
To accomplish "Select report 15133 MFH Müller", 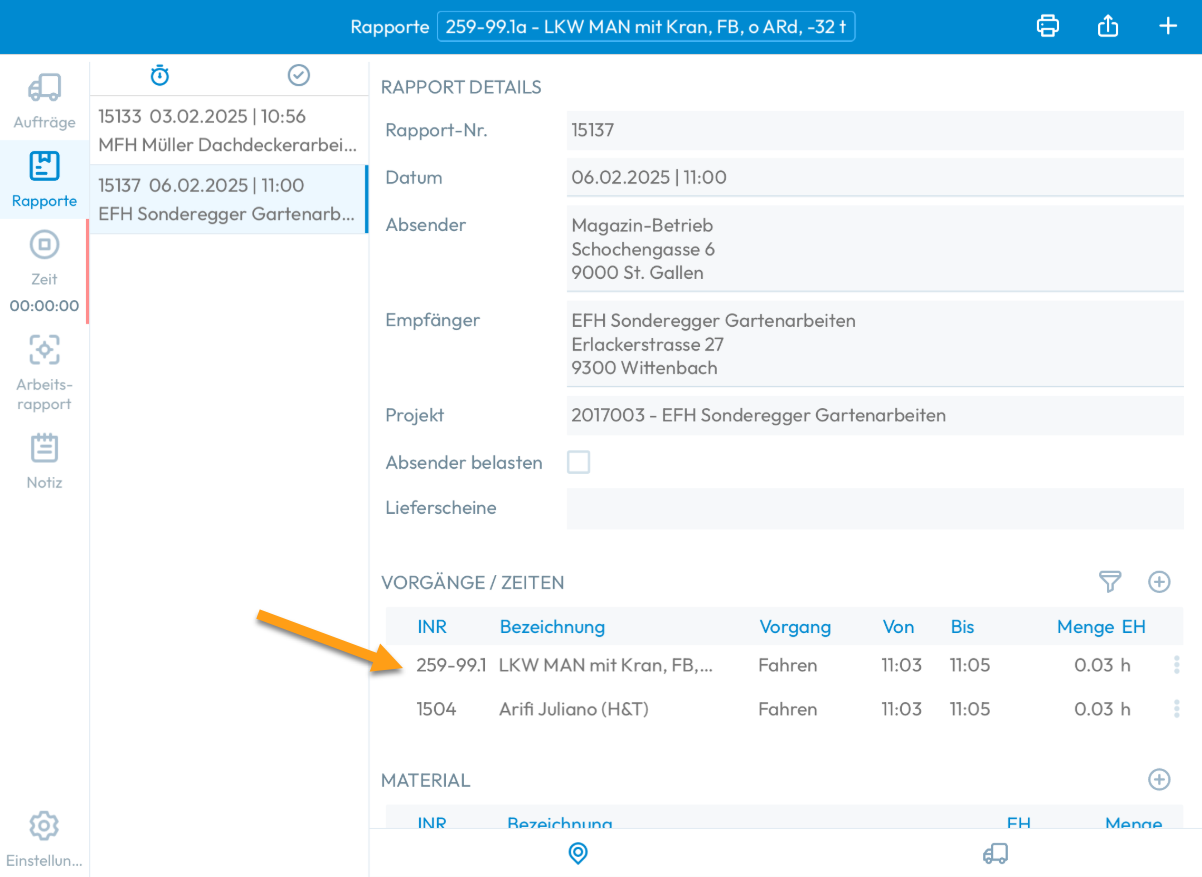I will 228,131.
